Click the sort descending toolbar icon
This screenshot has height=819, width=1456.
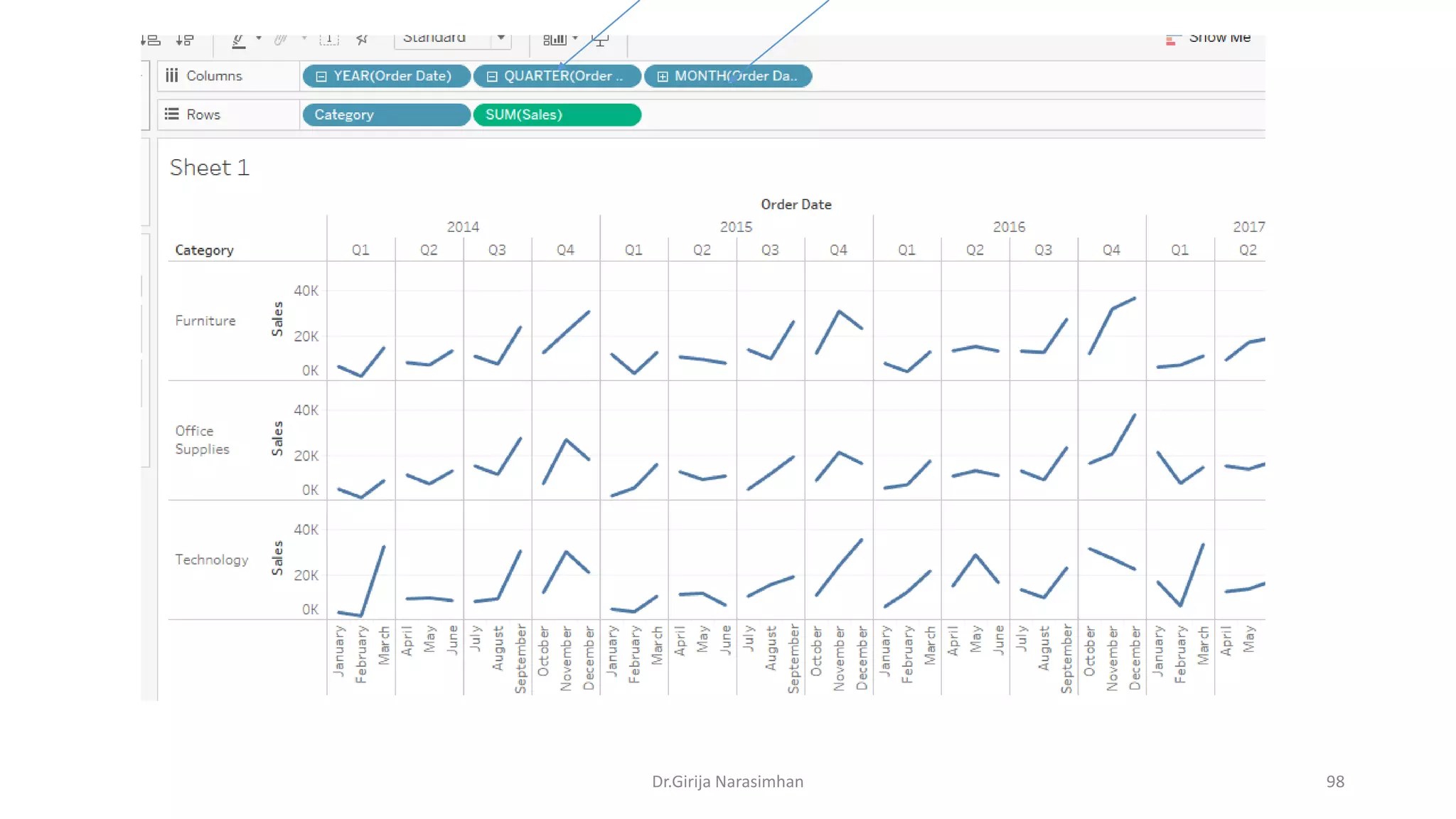click(x=185, y=40)
